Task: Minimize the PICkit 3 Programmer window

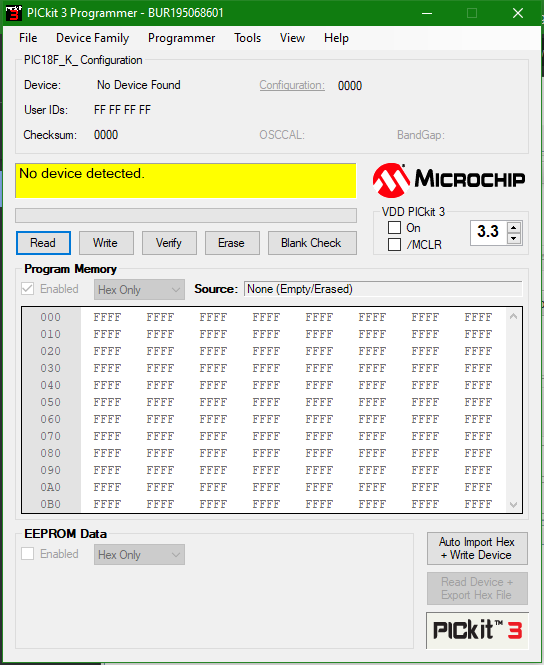Action: (427, 13)
